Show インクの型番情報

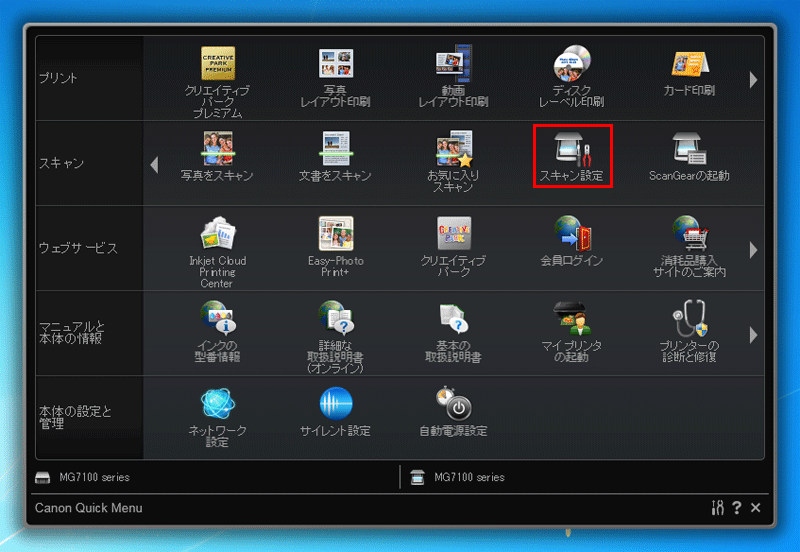[x=218, y=332]
